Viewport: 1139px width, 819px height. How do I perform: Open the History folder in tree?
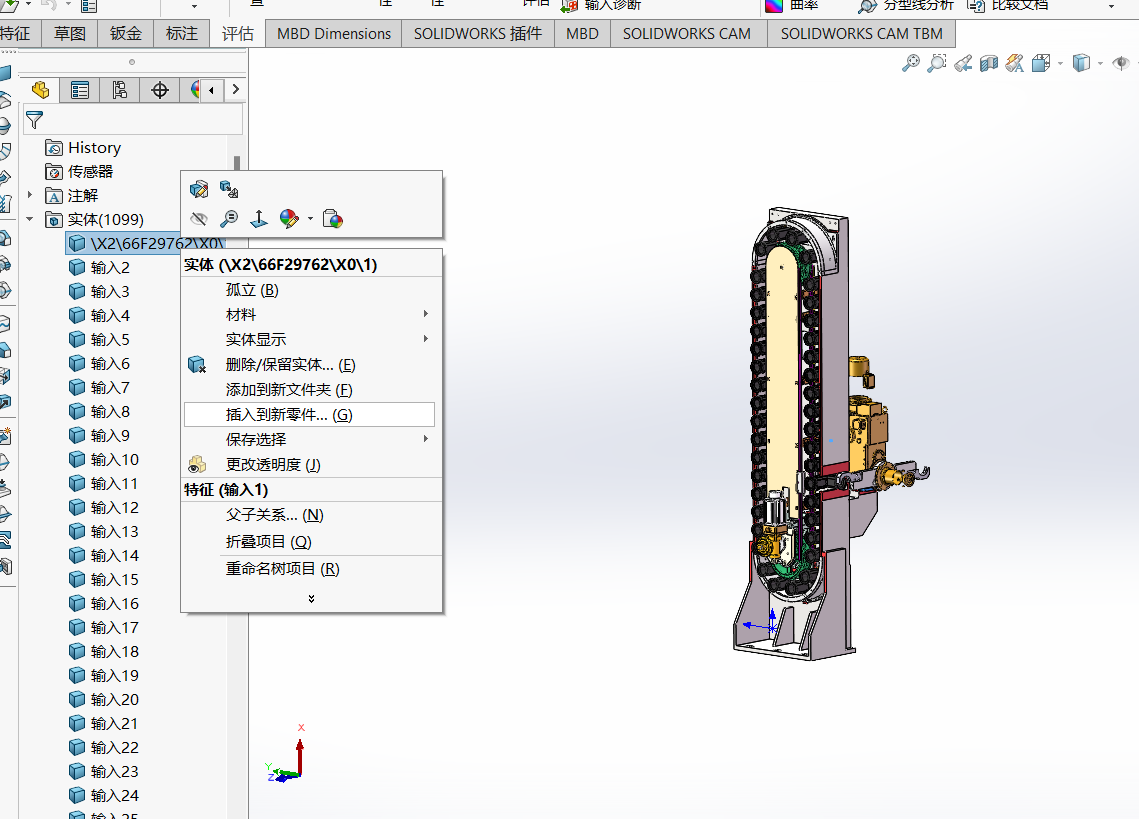click(83, 148)
